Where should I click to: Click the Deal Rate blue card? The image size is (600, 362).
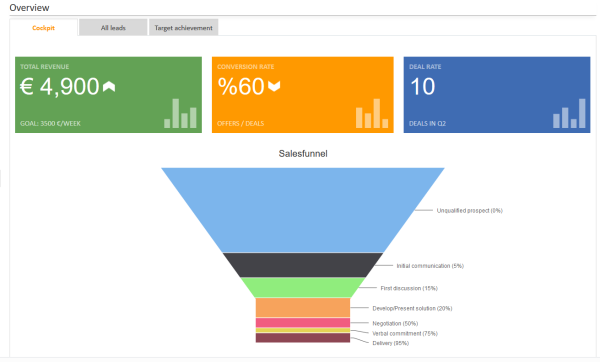(x=497, y=95)
